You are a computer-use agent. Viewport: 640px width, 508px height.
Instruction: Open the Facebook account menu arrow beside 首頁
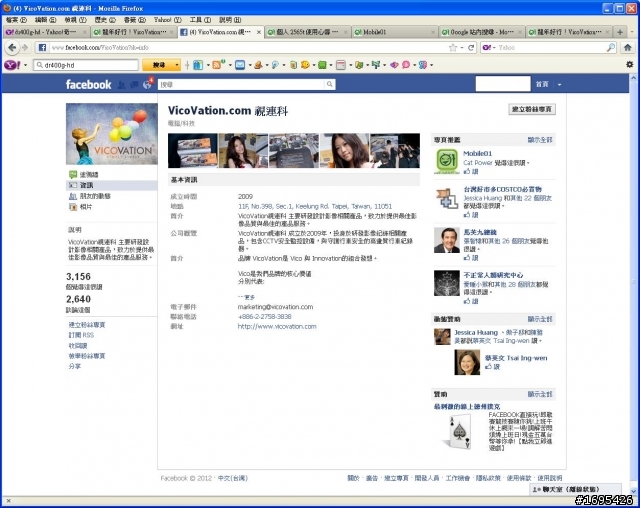pyautogui.click(x=560, y=85)
